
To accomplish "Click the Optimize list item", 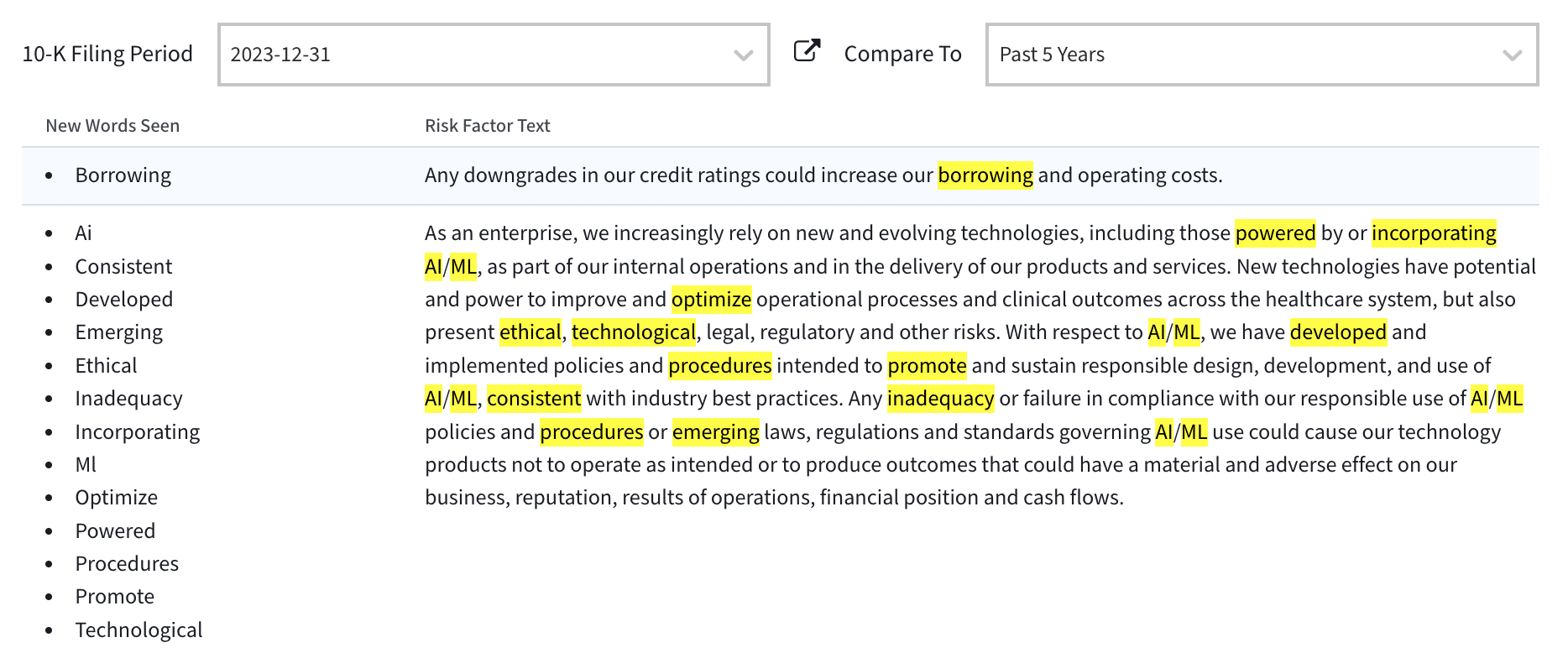I will coord(116,498).
